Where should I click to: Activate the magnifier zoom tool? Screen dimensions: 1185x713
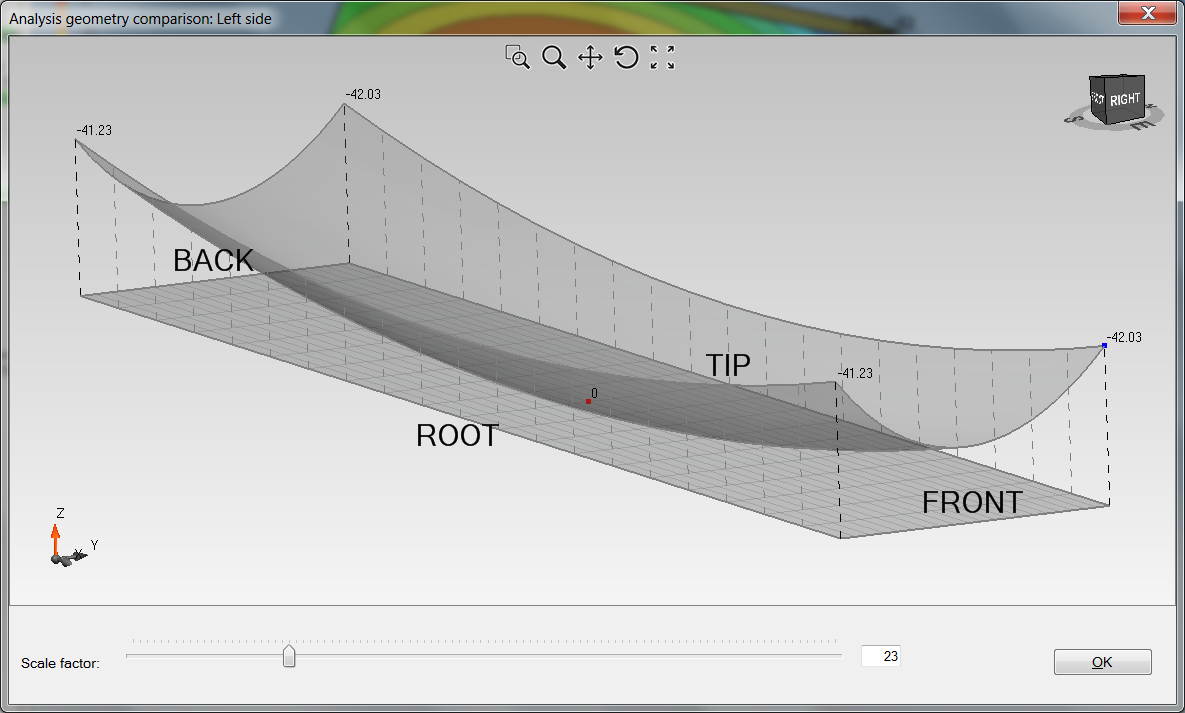pyautogui.click(x=553, y=57)
